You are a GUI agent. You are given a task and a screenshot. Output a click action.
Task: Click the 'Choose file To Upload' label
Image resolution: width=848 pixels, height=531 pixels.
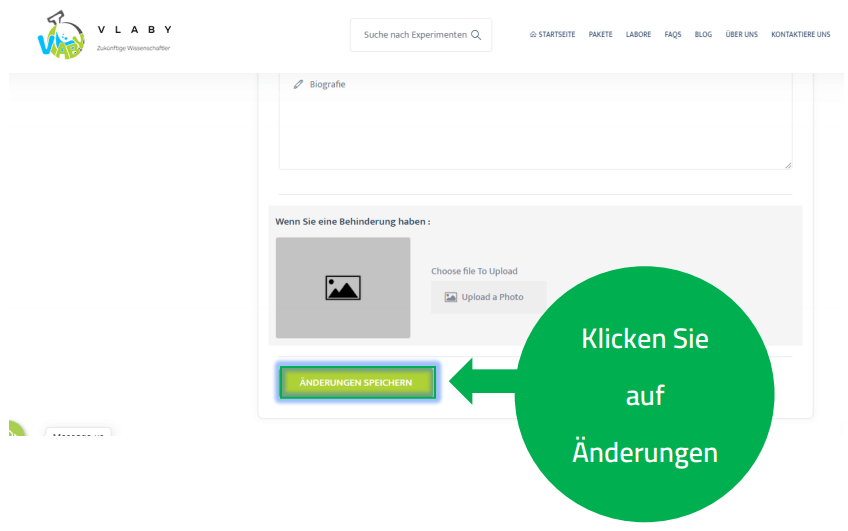click(x=474, y=271)
